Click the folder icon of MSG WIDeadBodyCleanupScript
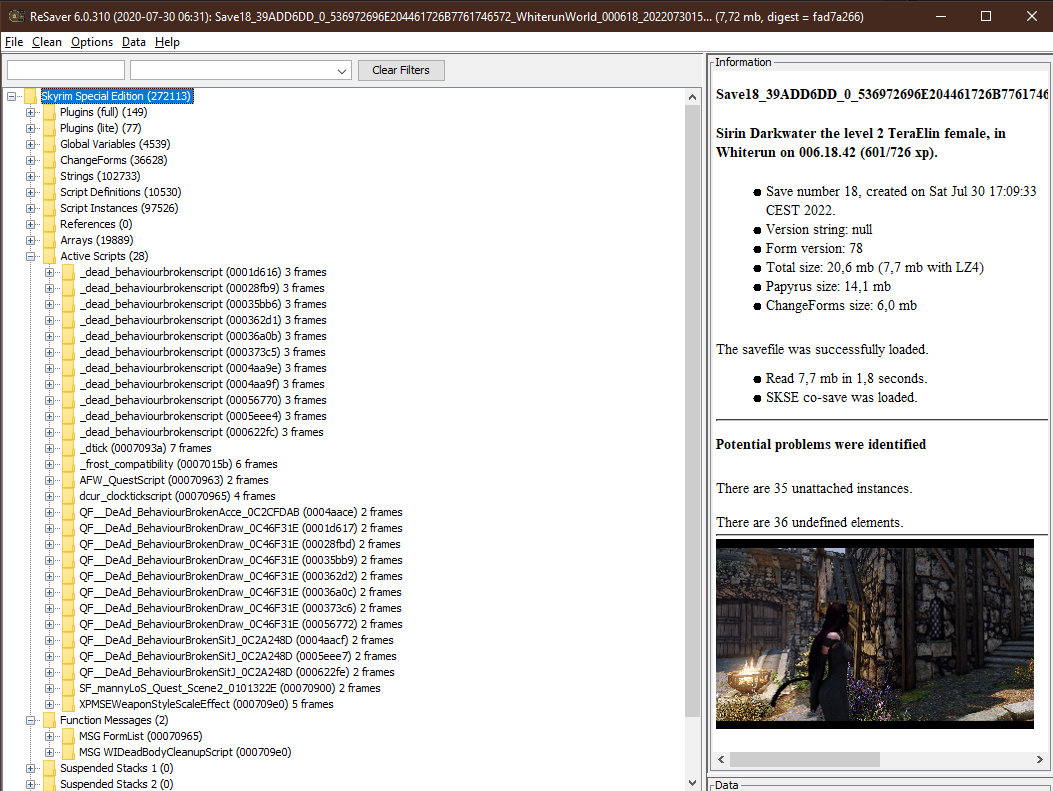1053x791 pixels. [x=68, y=752]
